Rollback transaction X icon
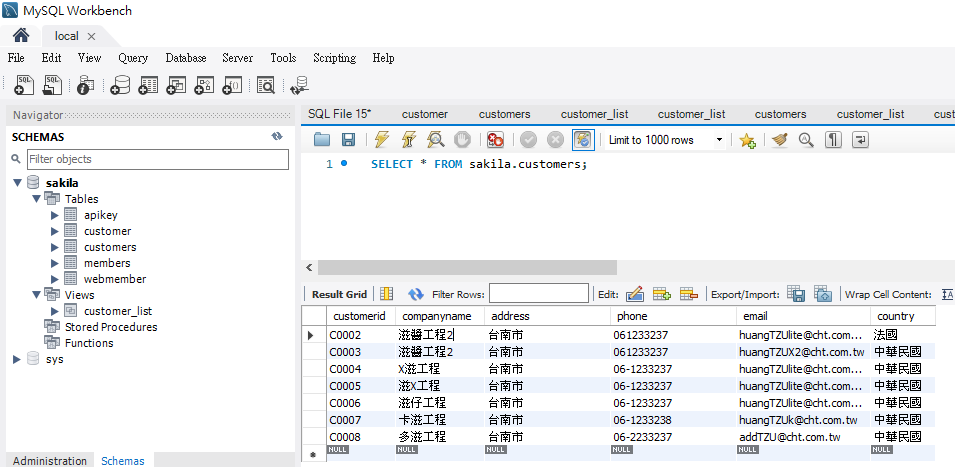Viewport: 955px width, 467px height. [x=555, y=140]
